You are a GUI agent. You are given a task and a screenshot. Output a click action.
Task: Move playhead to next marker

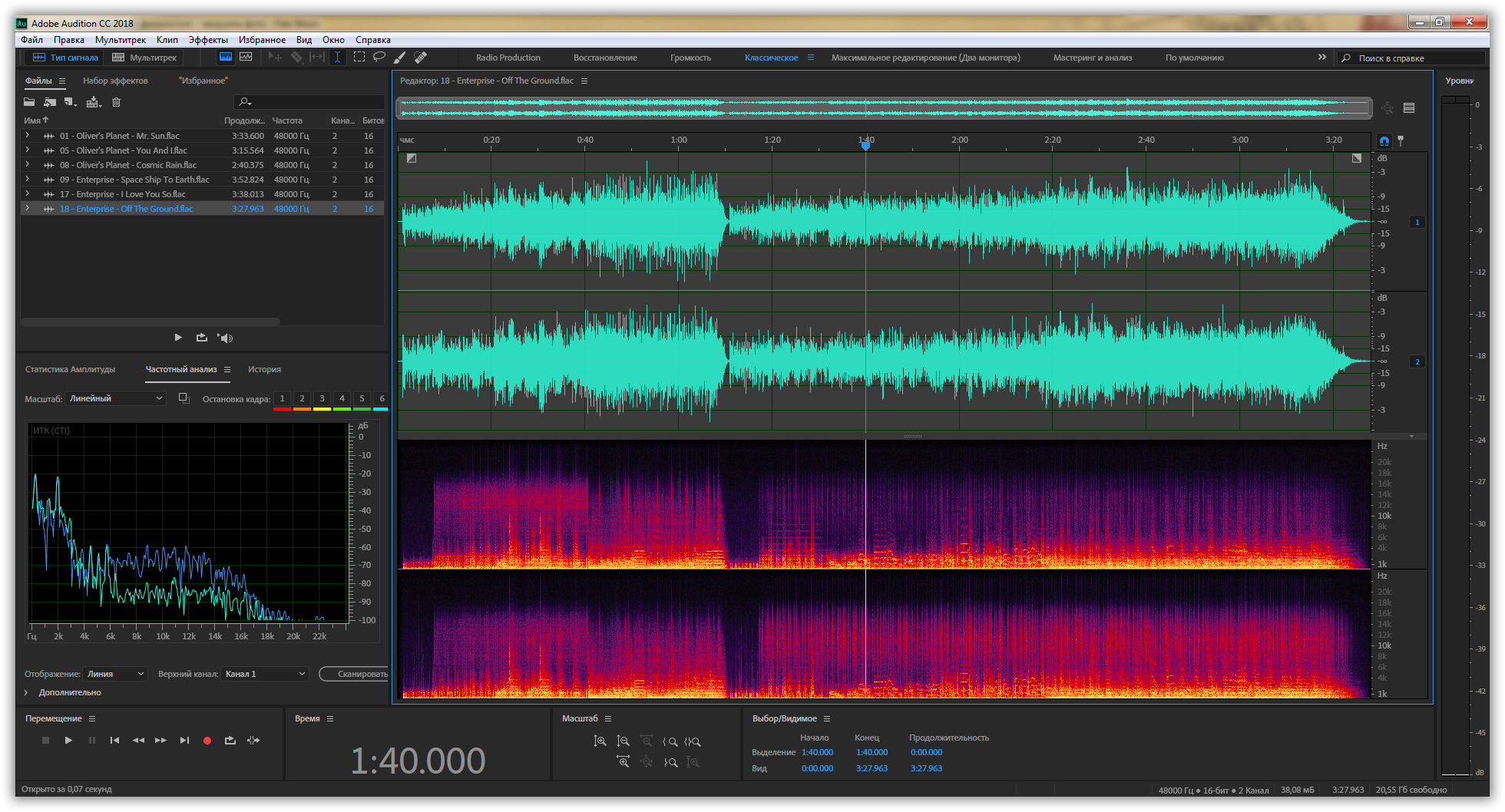[184, 741]
